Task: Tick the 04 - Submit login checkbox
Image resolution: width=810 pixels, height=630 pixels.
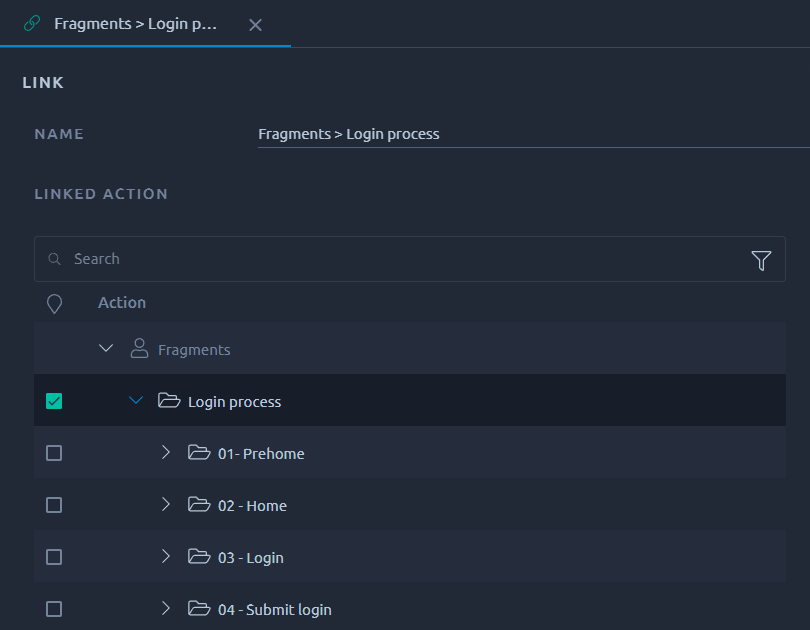Action: [54, 609]
